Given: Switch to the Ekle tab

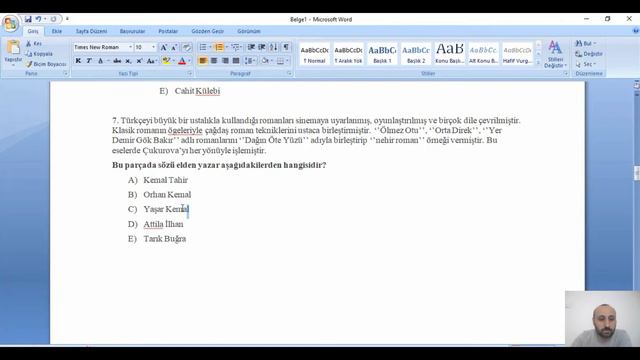Looking at the screenshot, I should pos(57,31).
